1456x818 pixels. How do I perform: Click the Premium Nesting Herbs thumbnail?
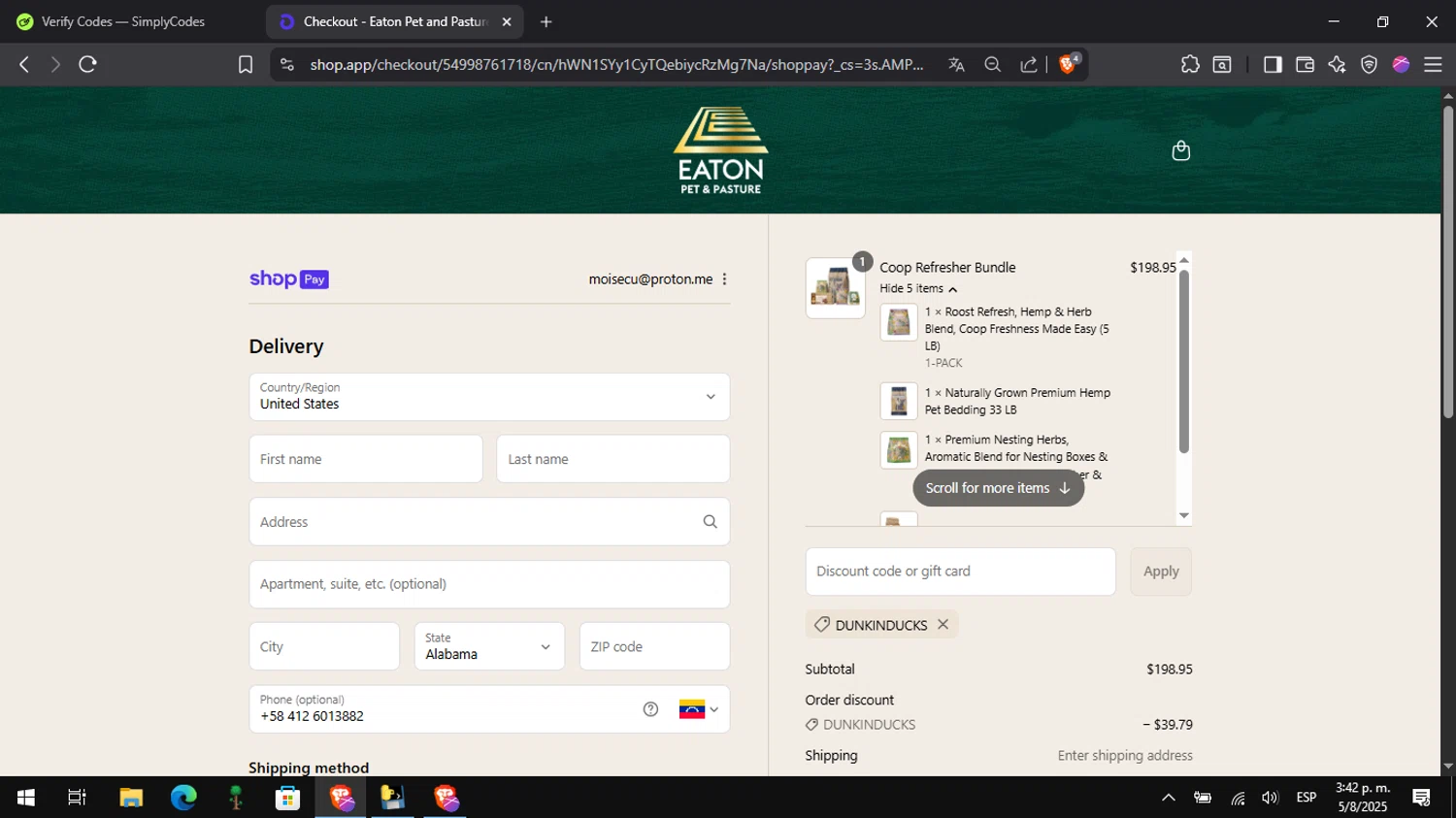pos(899,450)
